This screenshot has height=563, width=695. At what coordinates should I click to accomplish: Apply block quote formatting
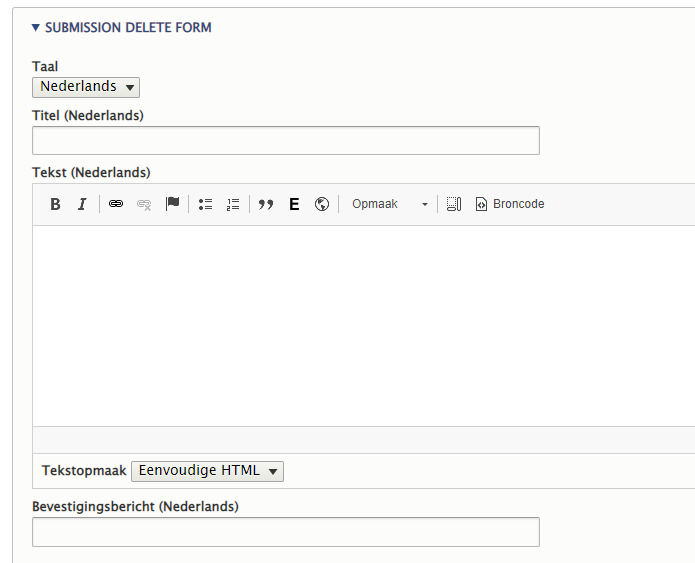266,204
